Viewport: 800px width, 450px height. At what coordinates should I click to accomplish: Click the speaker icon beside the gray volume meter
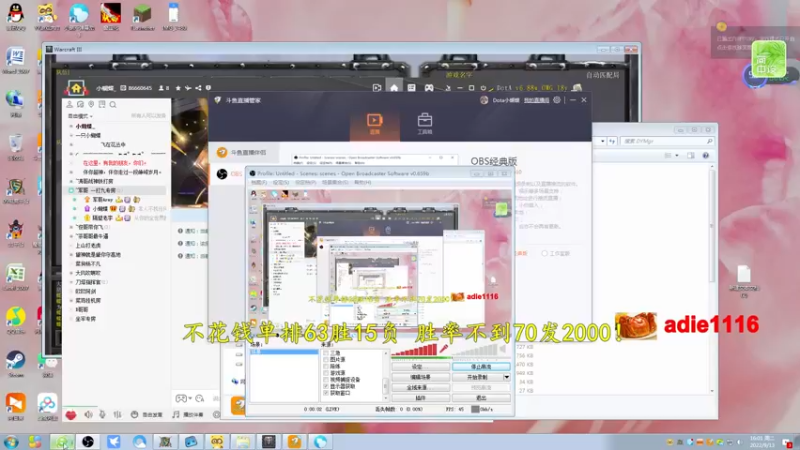(x=503, y=349)
